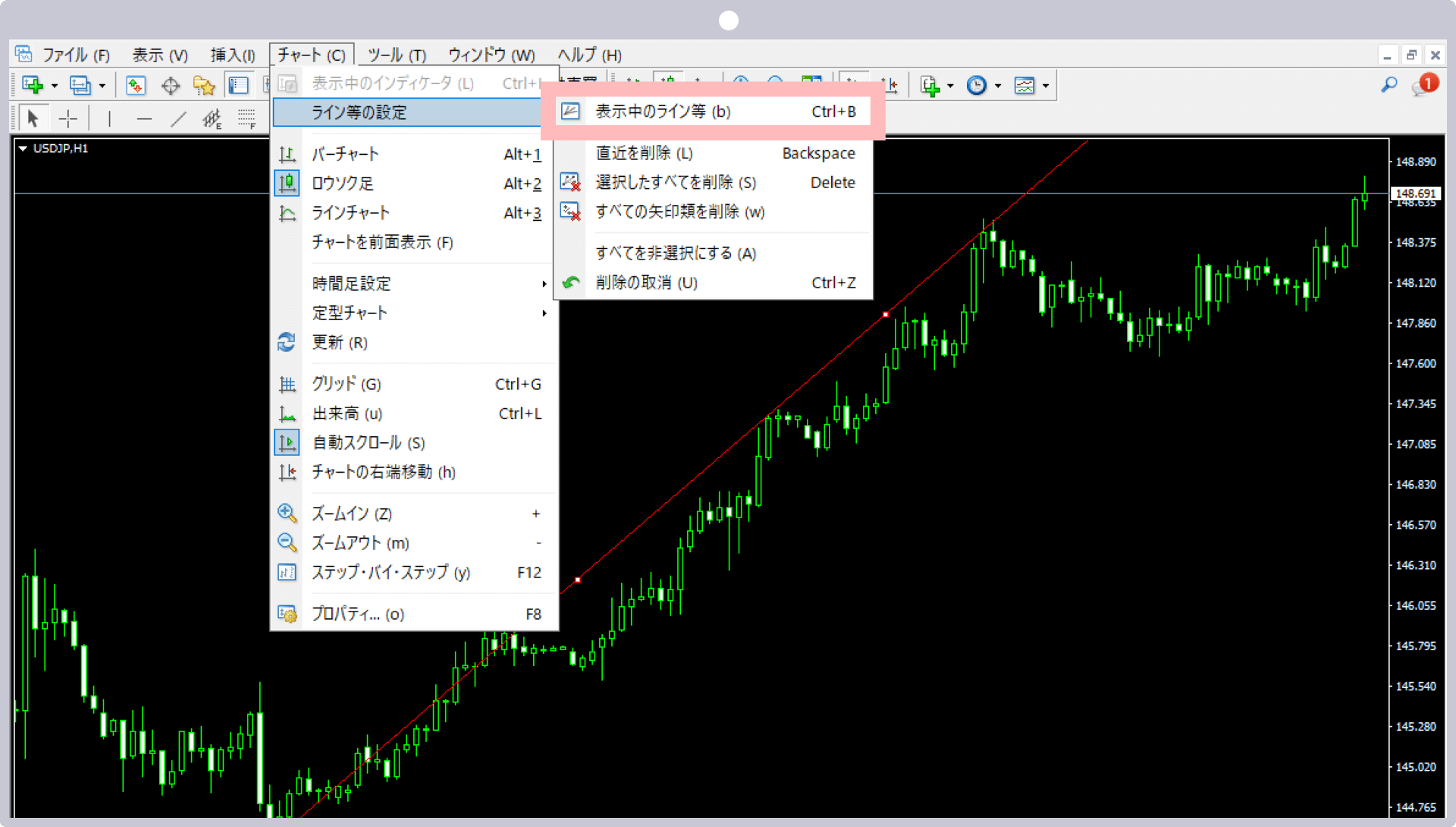
Task: Click the periods clock toolbar icon
Action: click(x=977, y=85)
